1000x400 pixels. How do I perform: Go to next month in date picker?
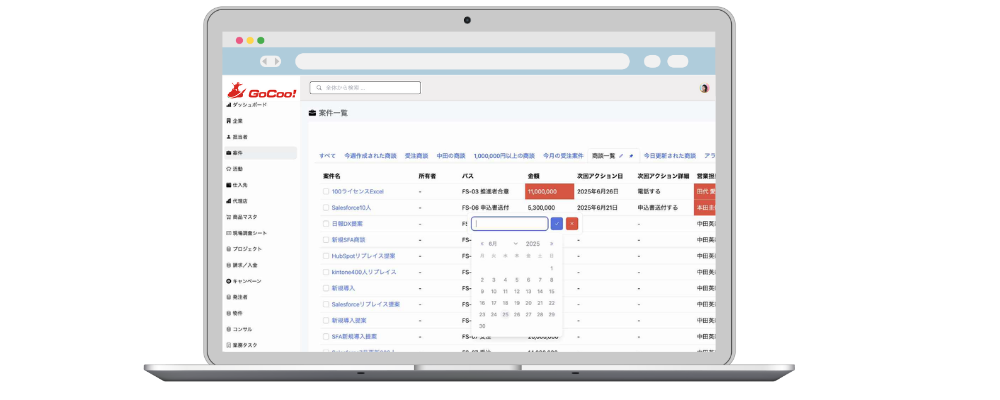pos(552,244)
